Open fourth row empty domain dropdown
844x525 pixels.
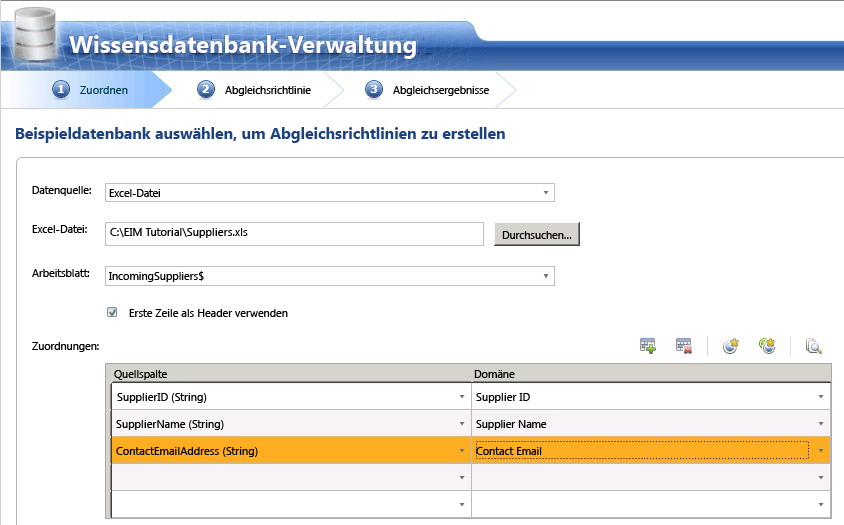pos(821,478)
